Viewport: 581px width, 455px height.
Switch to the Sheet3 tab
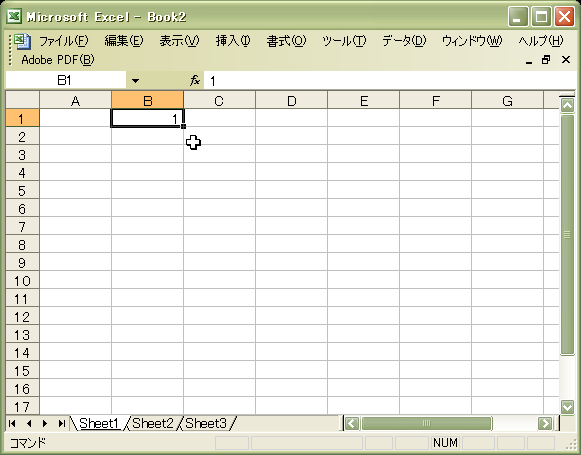206,423
